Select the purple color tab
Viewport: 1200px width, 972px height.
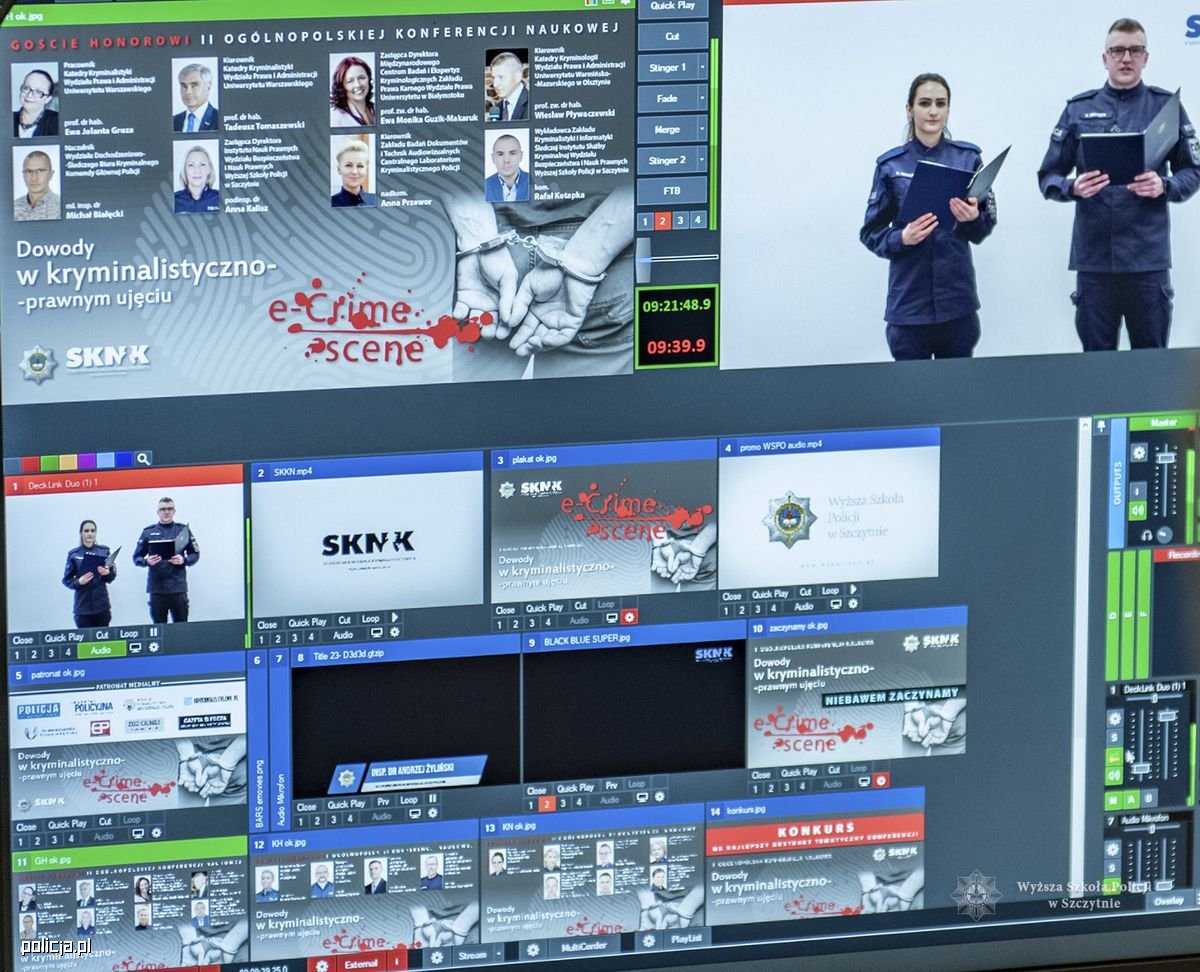point(87,461)
